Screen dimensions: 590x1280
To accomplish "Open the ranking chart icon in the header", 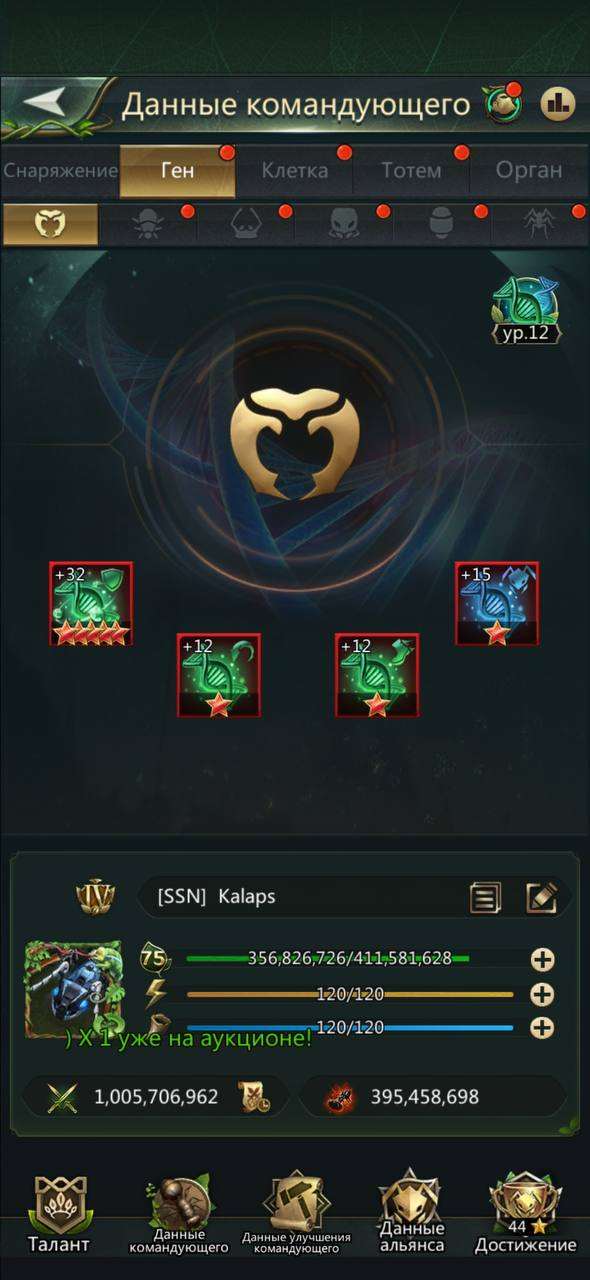I will point(558,103).
